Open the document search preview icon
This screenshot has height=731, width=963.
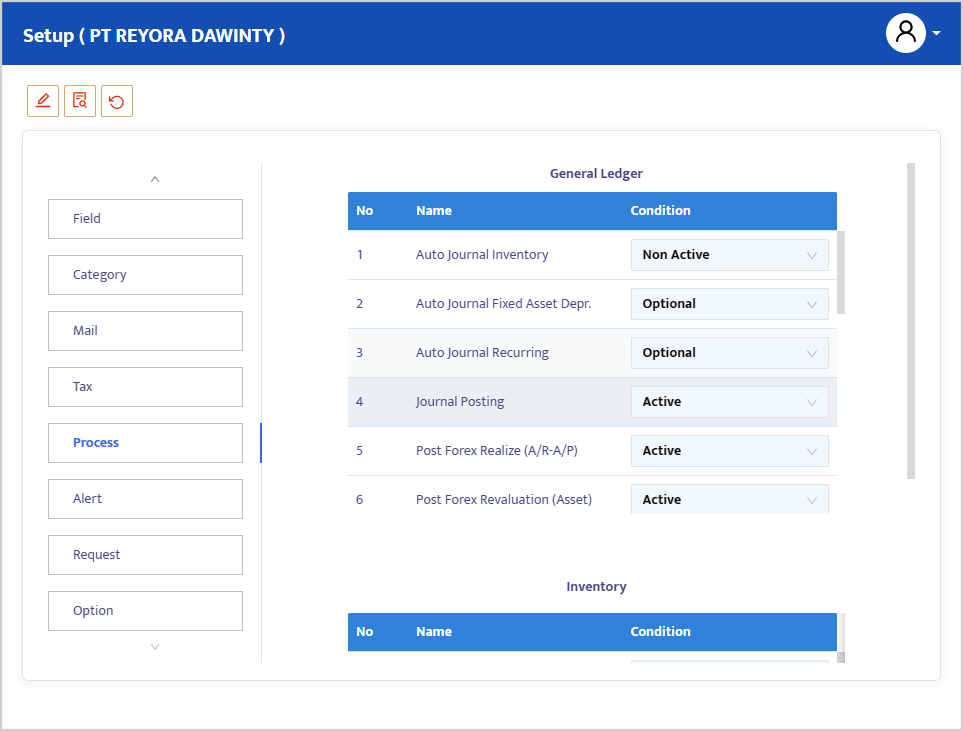[80, 101]
